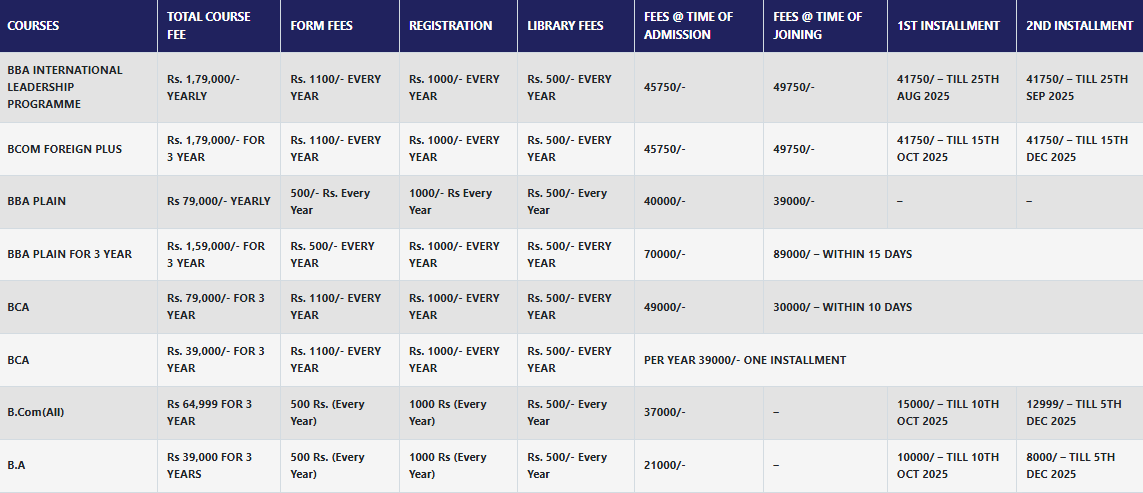Viewport: 1143px width, 493px height.
Task: Click the Rs 79,000/- YEARLY fee cell
Action: tap(219, 201)
